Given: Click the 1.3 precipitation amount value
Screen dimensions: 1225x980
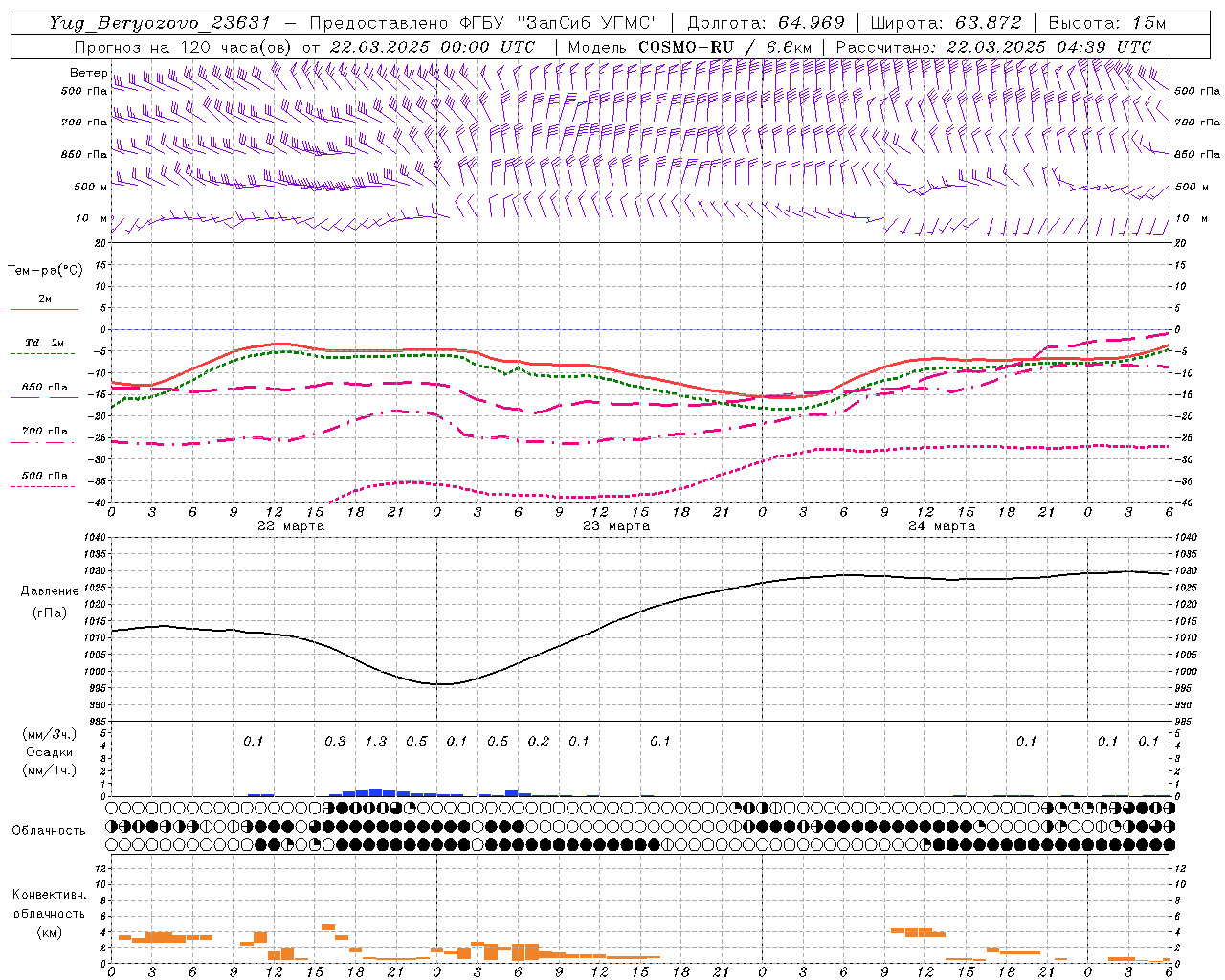Looking at the screenshot, I should pyautogui.click(x=376, y=742).
